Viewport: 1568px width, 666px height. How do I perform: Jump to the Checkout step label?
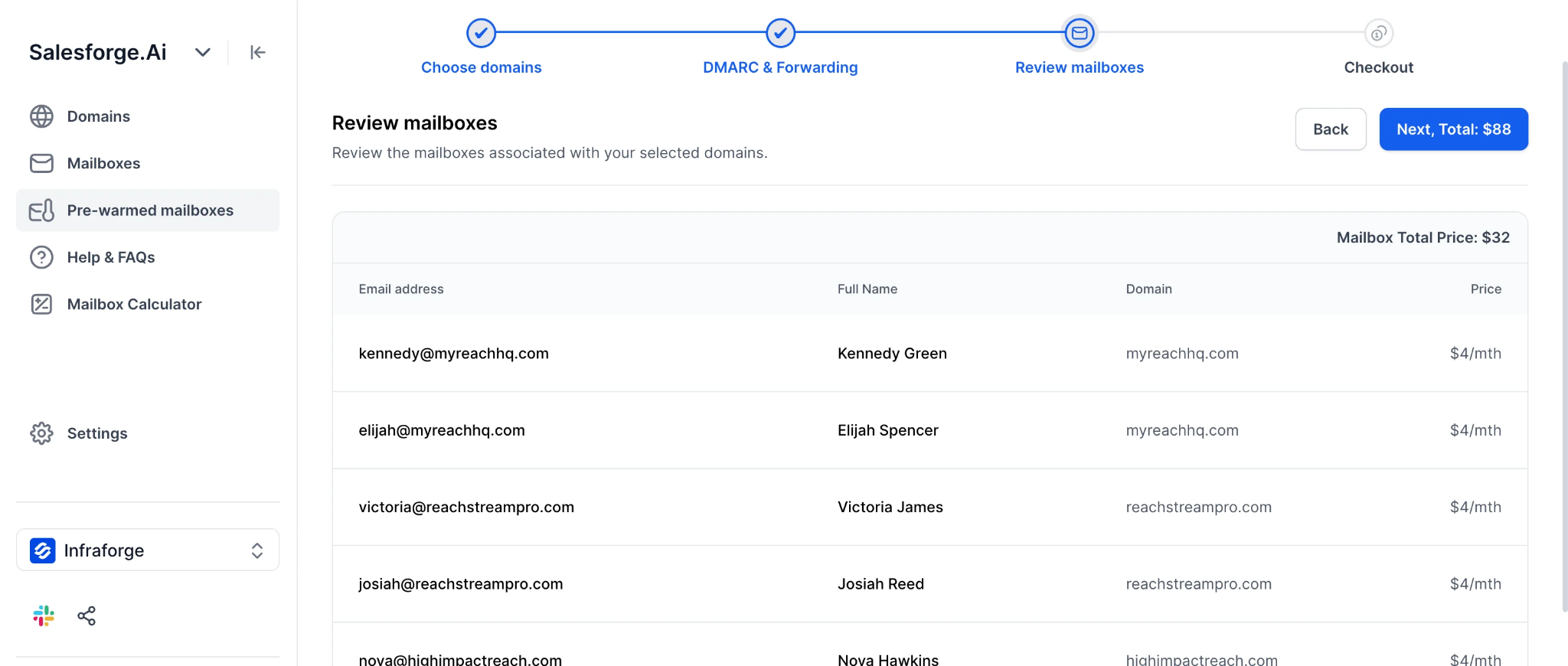1379,67
